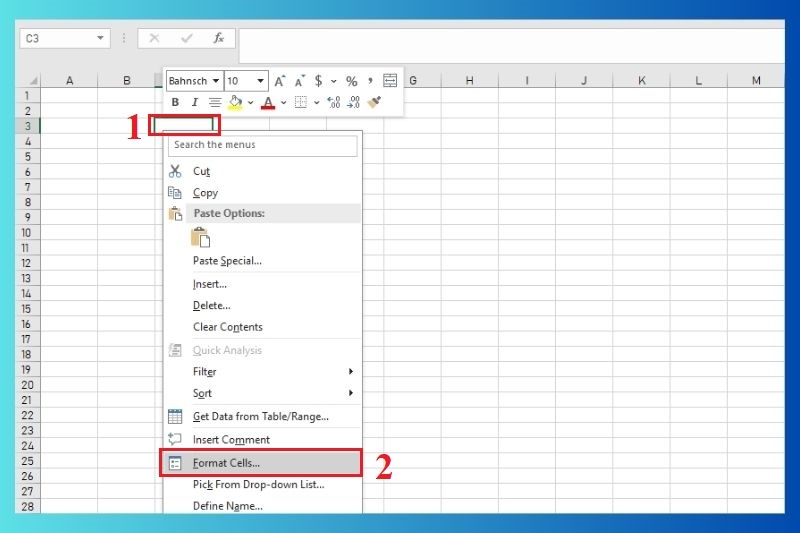Select column K header

click(x=642, y=80)
